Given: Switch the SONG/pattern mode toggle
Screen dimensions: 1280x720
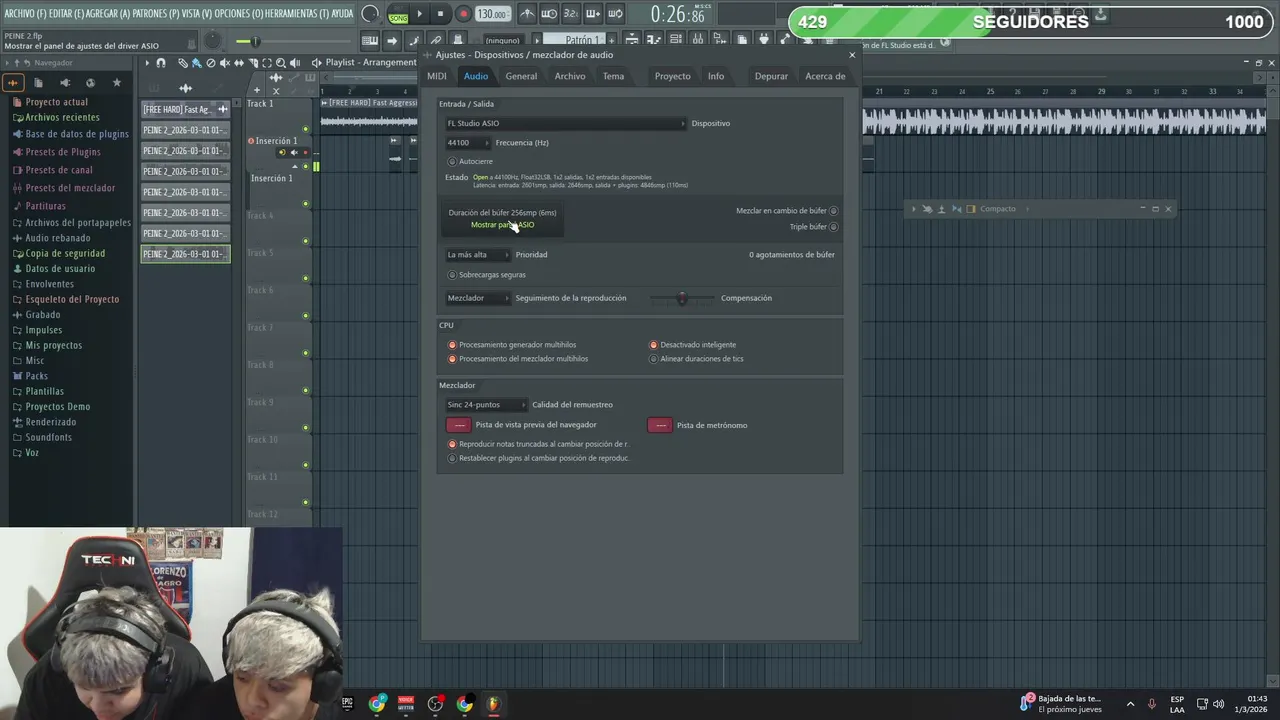Looking at the screenshot, I should coord(398,14).
